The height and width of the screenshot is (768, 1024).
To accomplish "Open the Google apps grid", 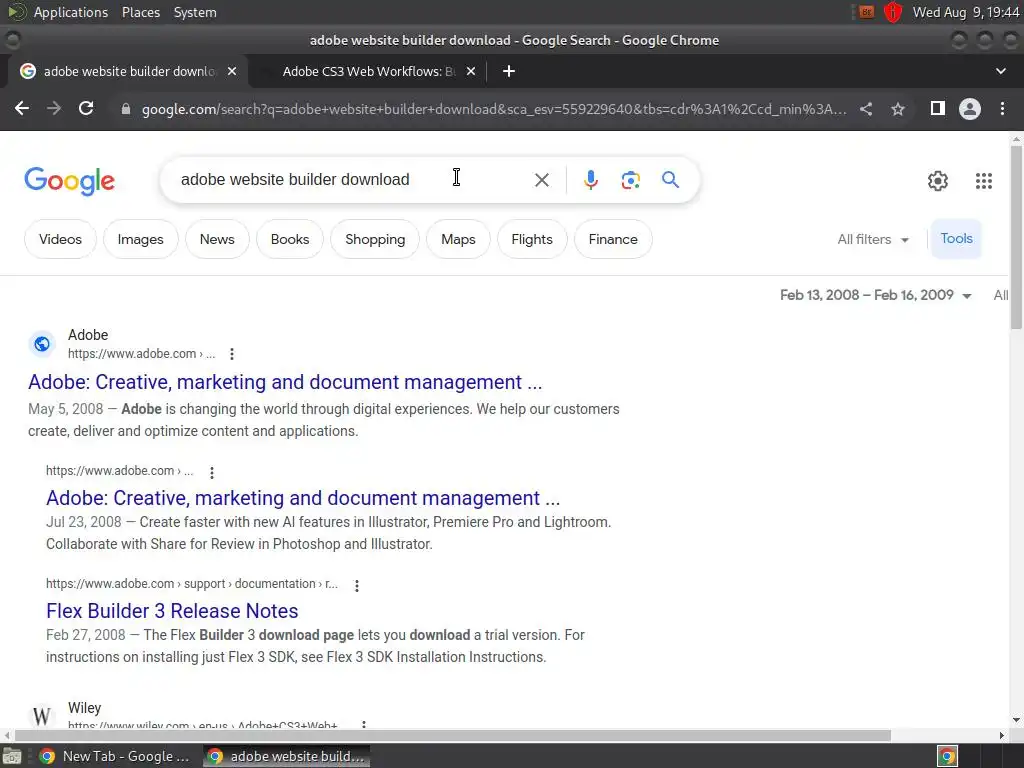I will tap(984, 181).
